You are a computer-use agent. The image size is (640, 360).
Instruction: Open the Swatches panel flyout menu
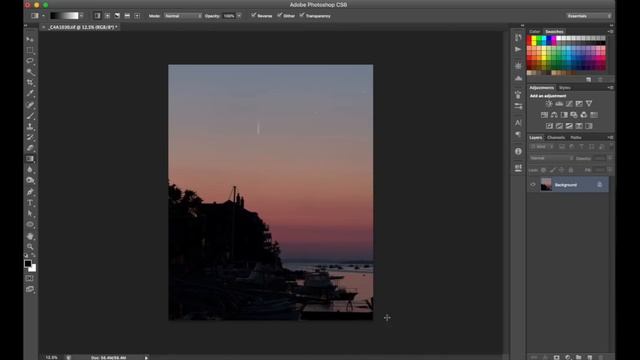click(x=610, y=31)
